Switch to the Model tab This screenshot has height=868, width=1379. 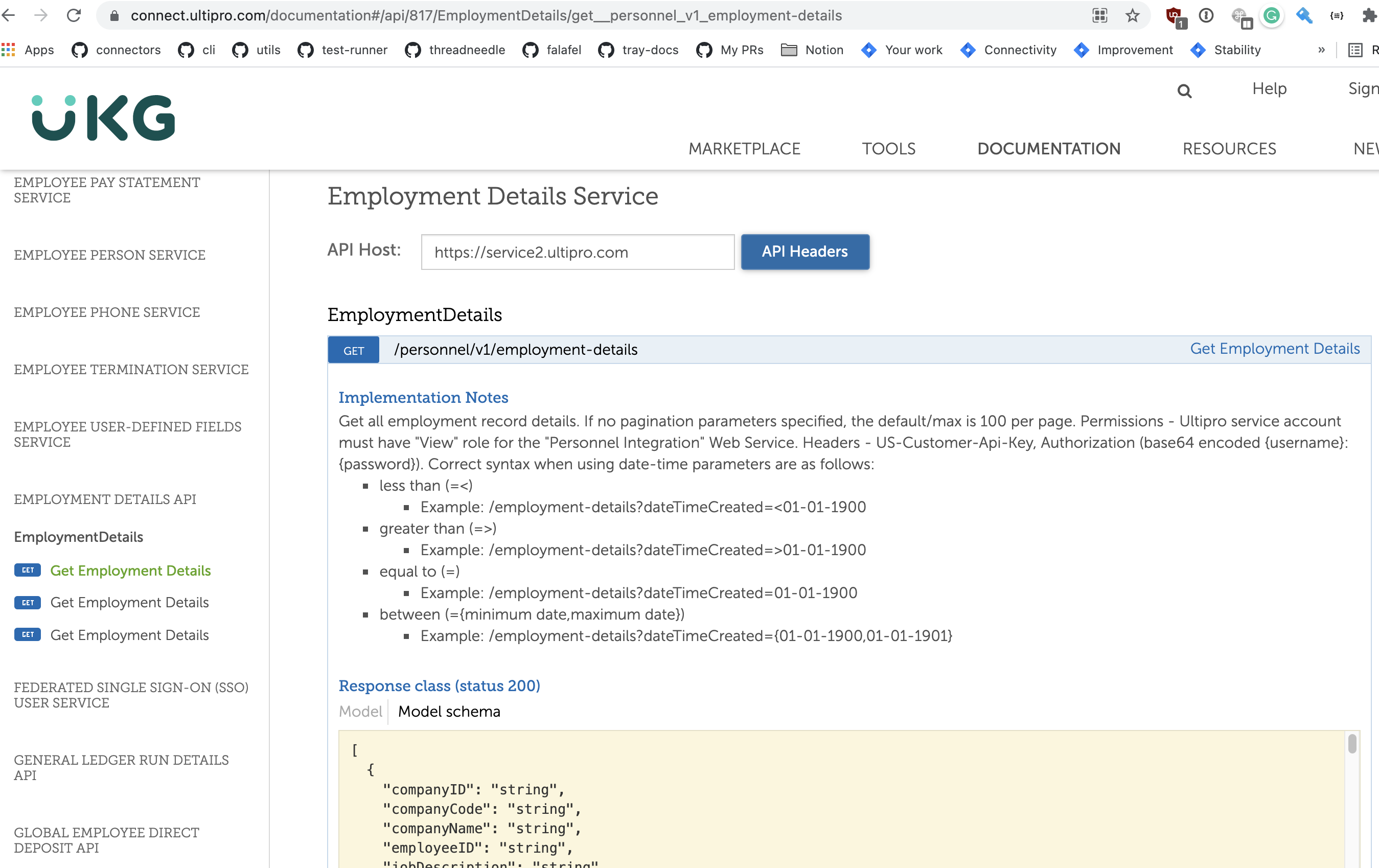pos(360,711)
